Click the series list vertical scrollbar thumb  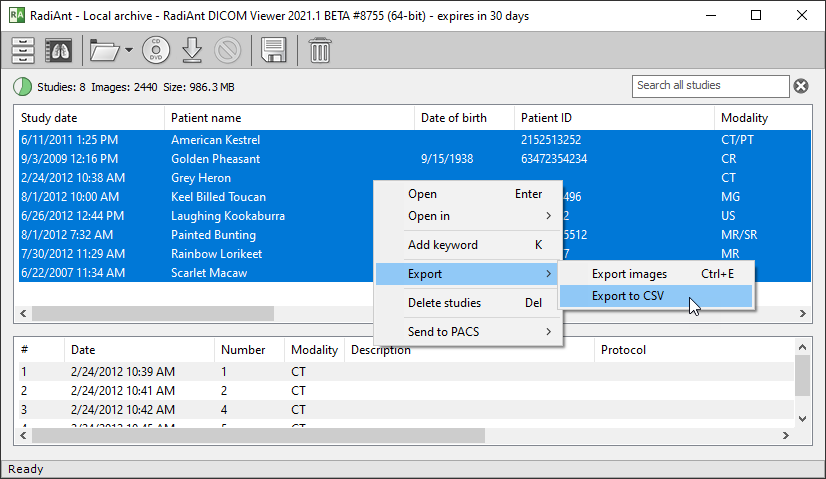(802, 375)
